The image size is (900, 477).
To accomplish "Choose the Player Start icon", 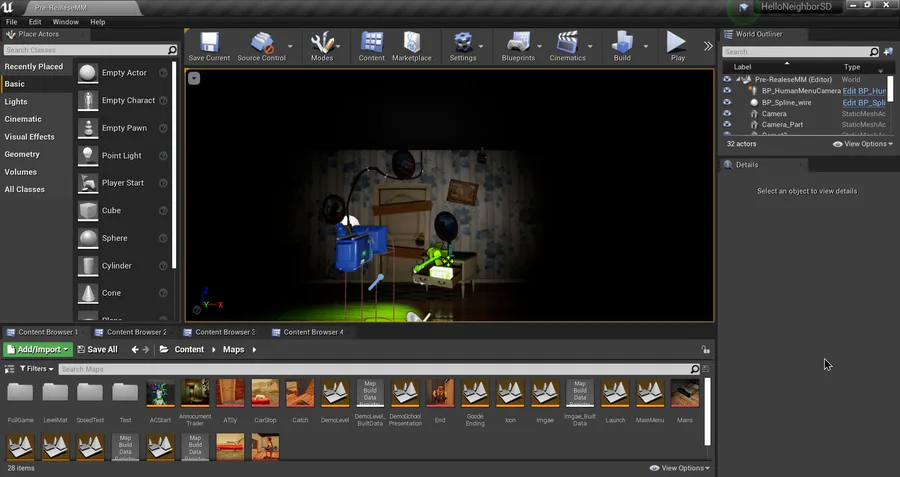I will click(x=88, y=183).
